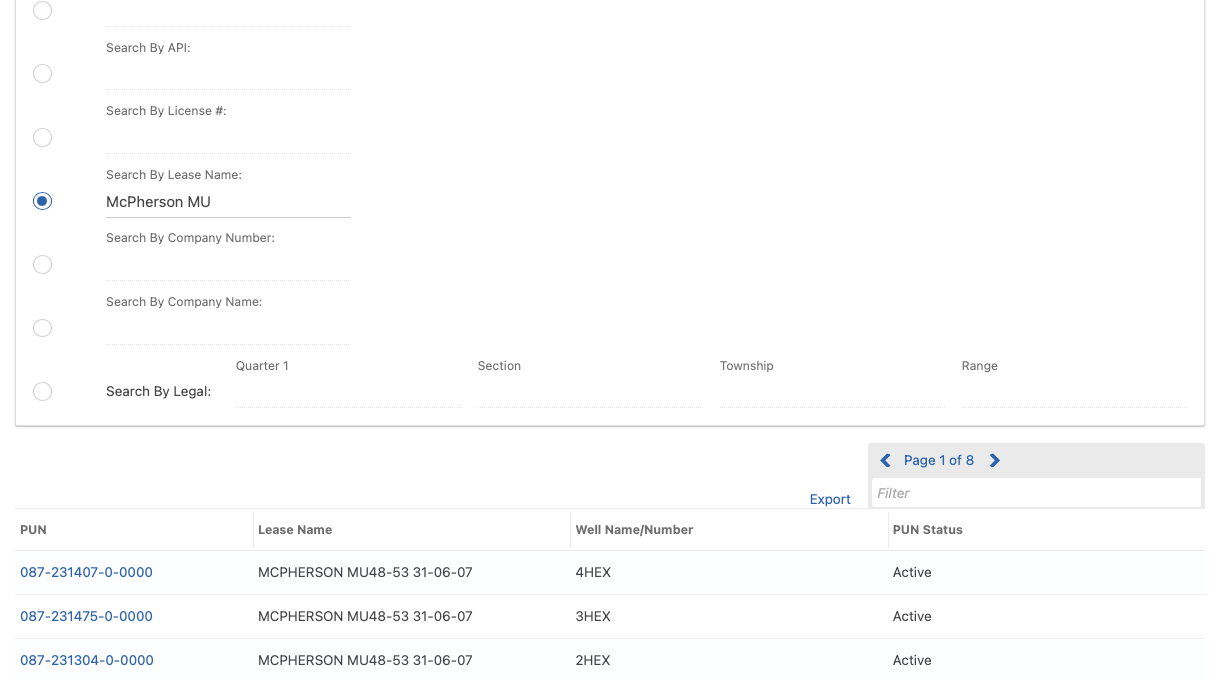
Task: Click the Export link
Action: 830,499
